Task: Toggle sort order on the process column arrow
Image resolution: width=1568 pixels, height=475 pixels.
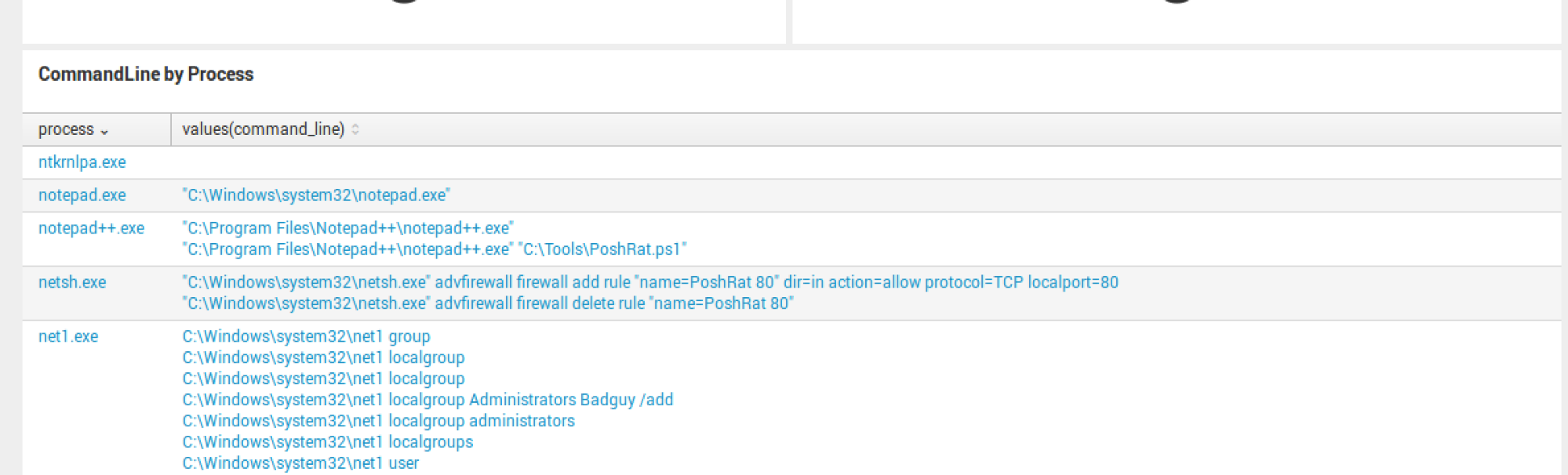Action: pos(104,131)
